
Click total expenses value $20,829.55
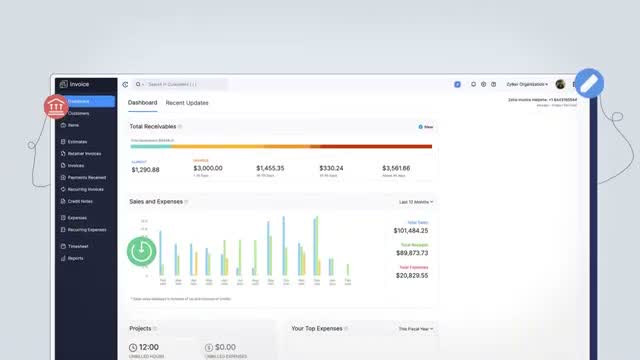(412, 276)
